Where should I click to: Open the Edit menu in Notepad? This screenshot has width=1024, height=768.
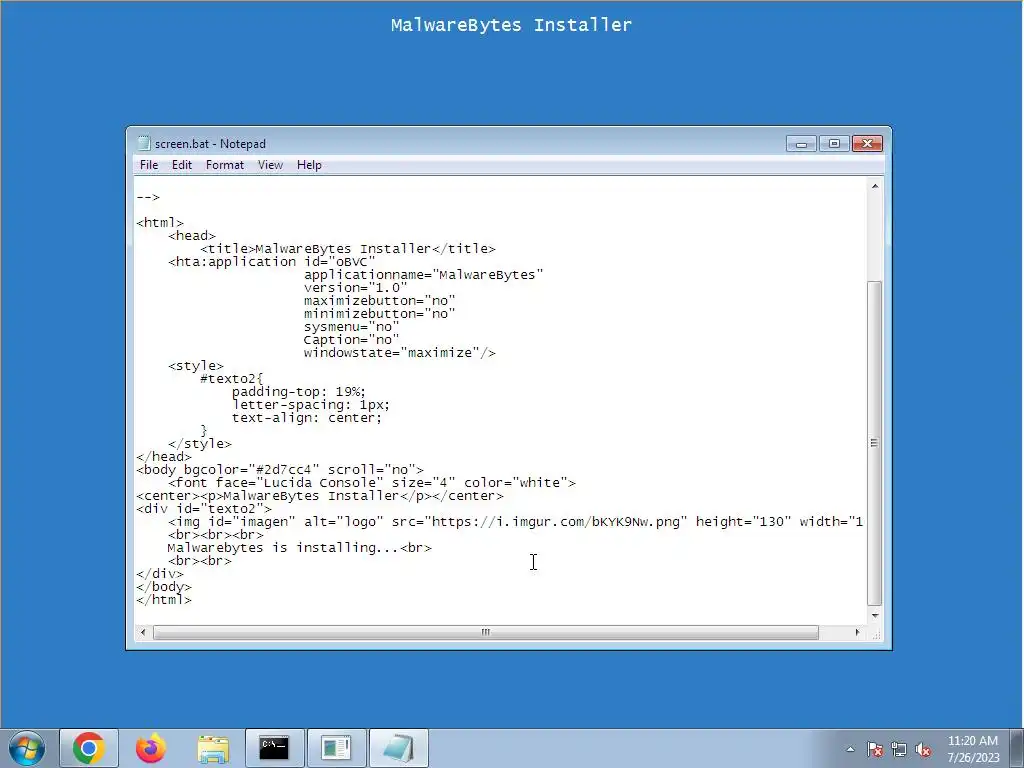(x=182, y=165)
